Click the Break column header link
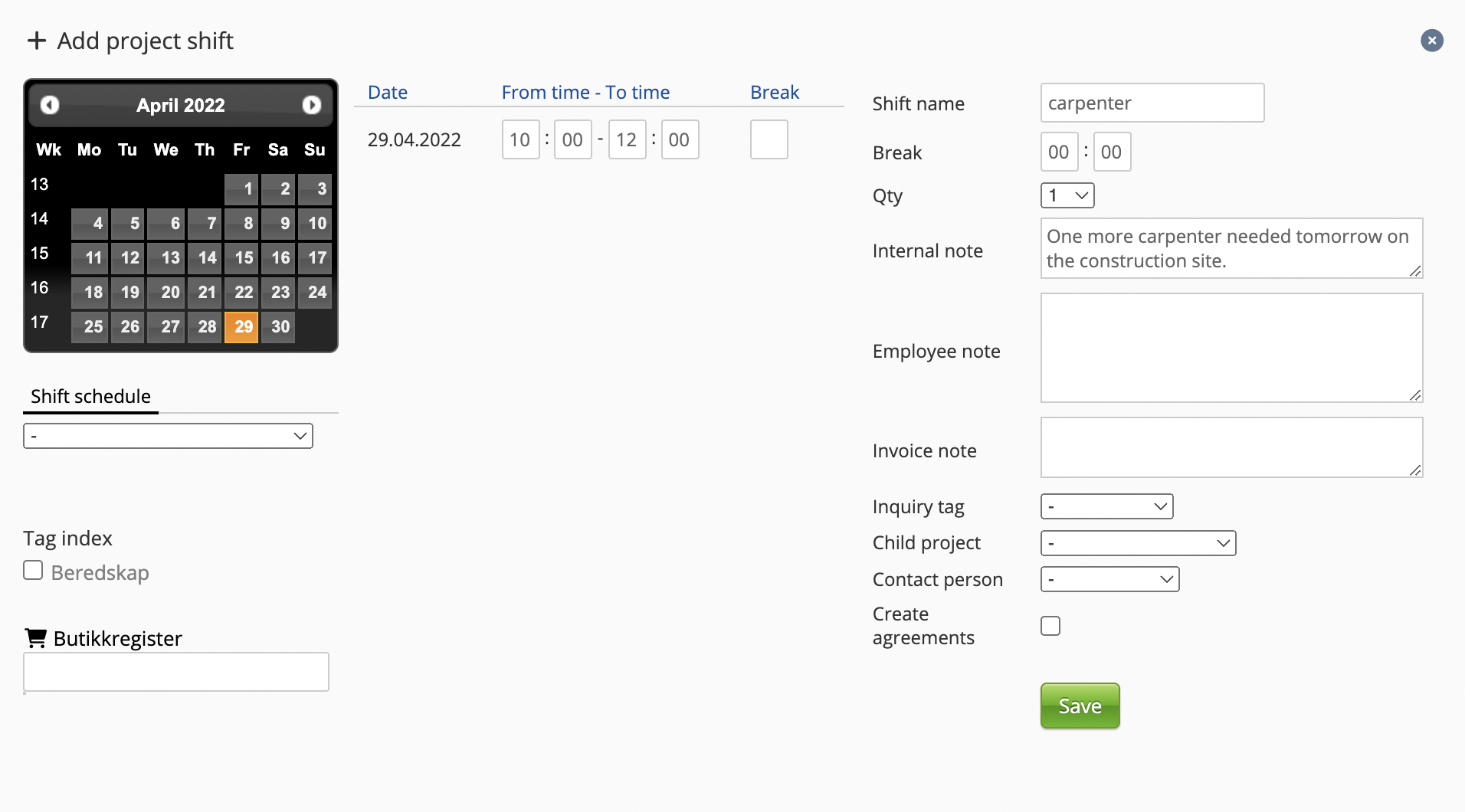 coord(775,93)
